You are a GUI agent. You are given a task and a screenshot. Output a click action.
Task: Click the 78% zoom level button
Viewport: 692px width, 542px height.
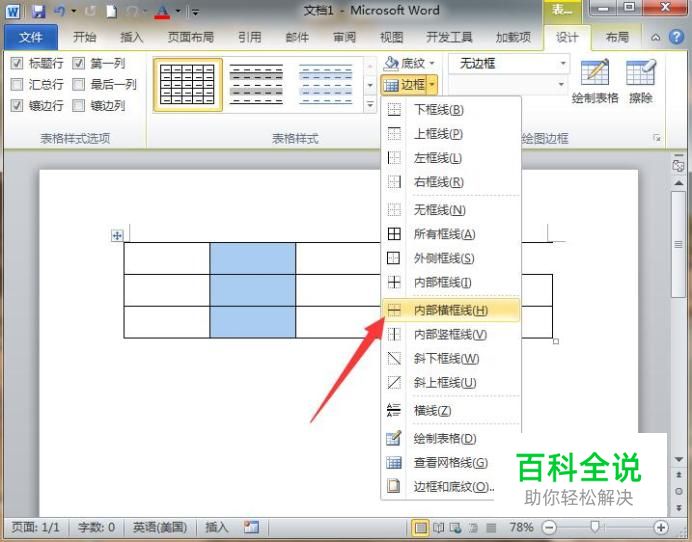521,527
